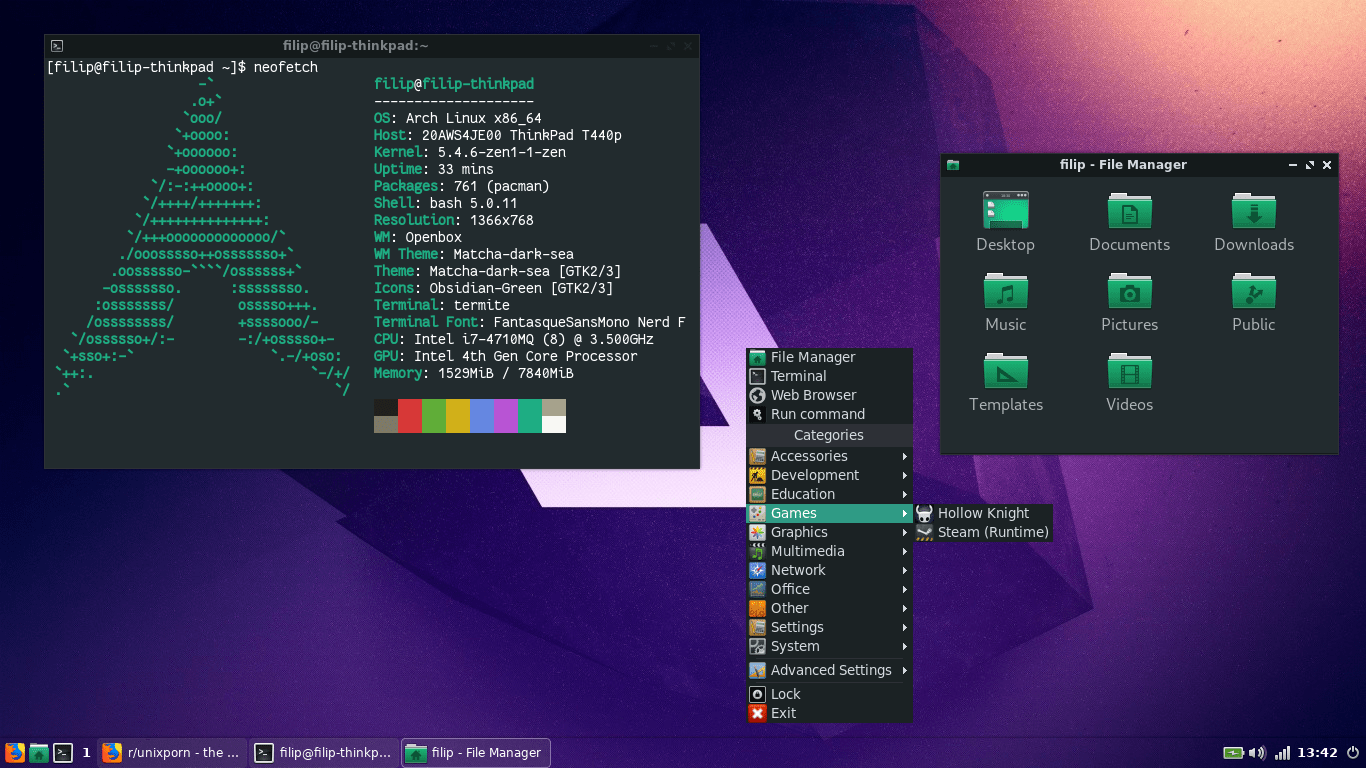Check the battery indicator in the tray
1366x768 pixels.
click(1234, 753)
